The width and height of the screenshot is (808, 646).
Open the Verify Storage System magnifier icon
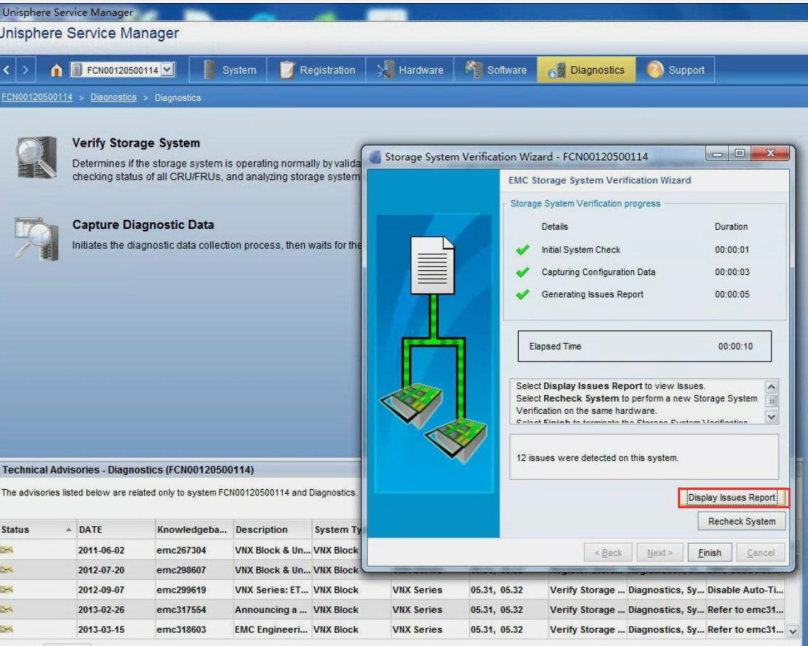point(36,158)
